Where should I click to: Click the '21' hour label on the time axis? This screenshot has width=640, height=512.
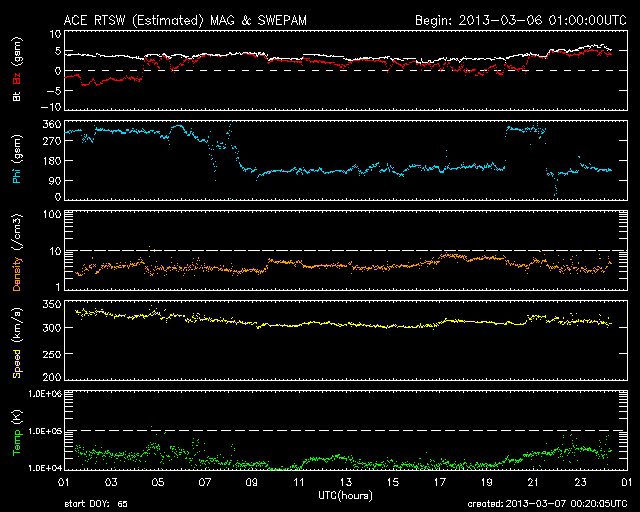pos(533,482)
